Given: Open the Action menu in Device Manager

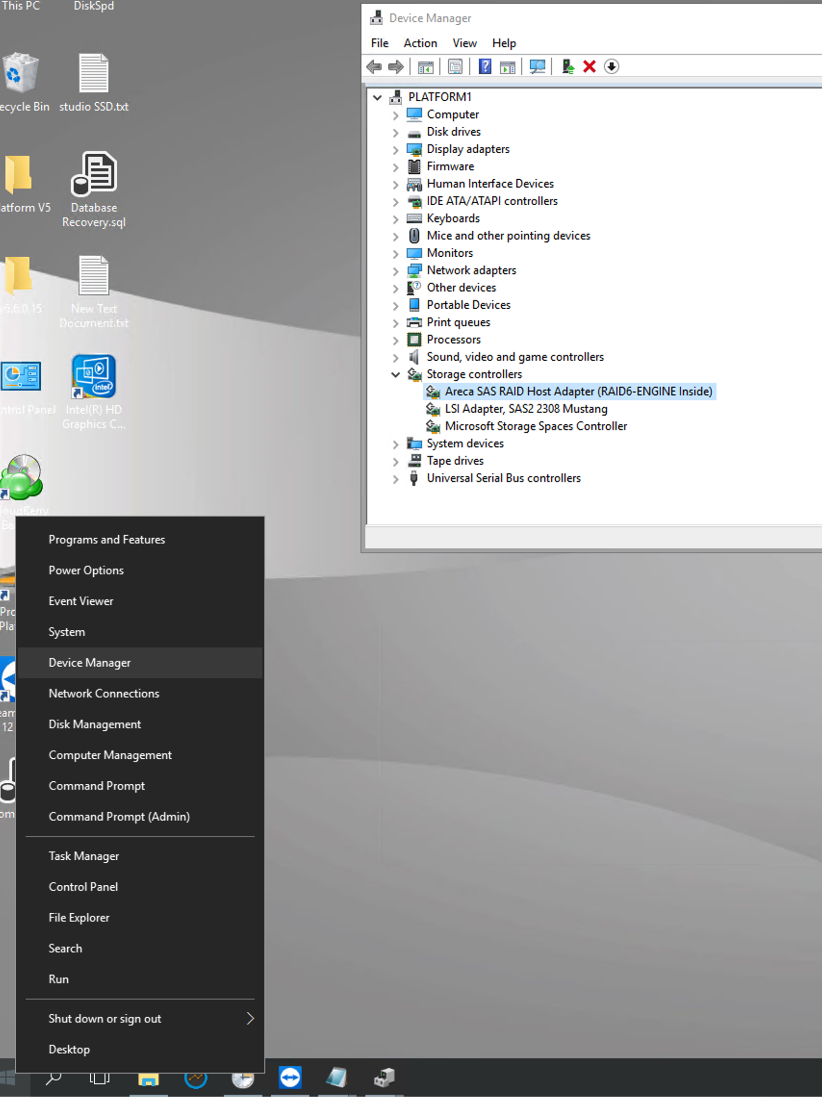Looking at the screenshot, I should pos(420,43).
